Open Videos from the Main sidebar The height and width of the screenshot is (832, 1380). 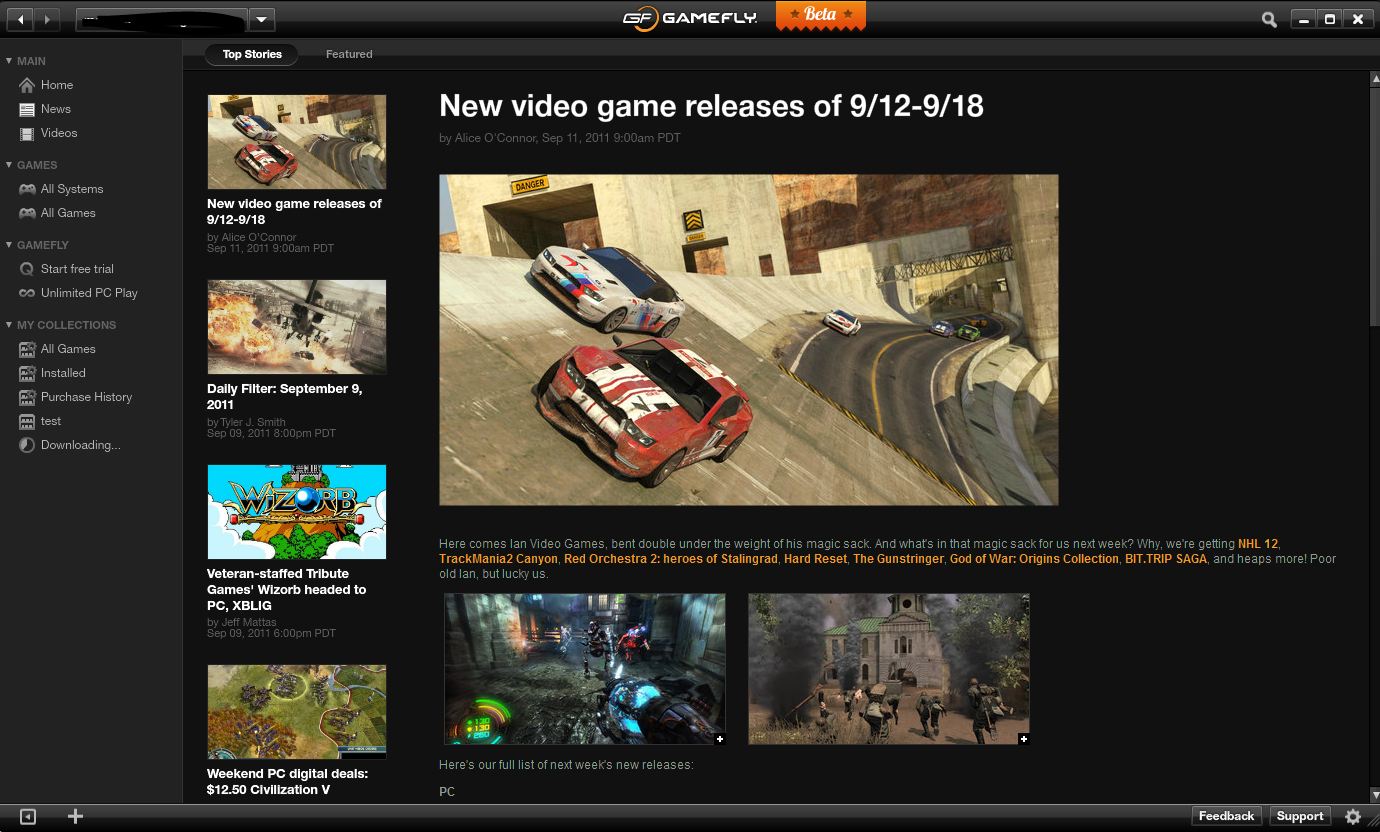click(x=58, y=132)
